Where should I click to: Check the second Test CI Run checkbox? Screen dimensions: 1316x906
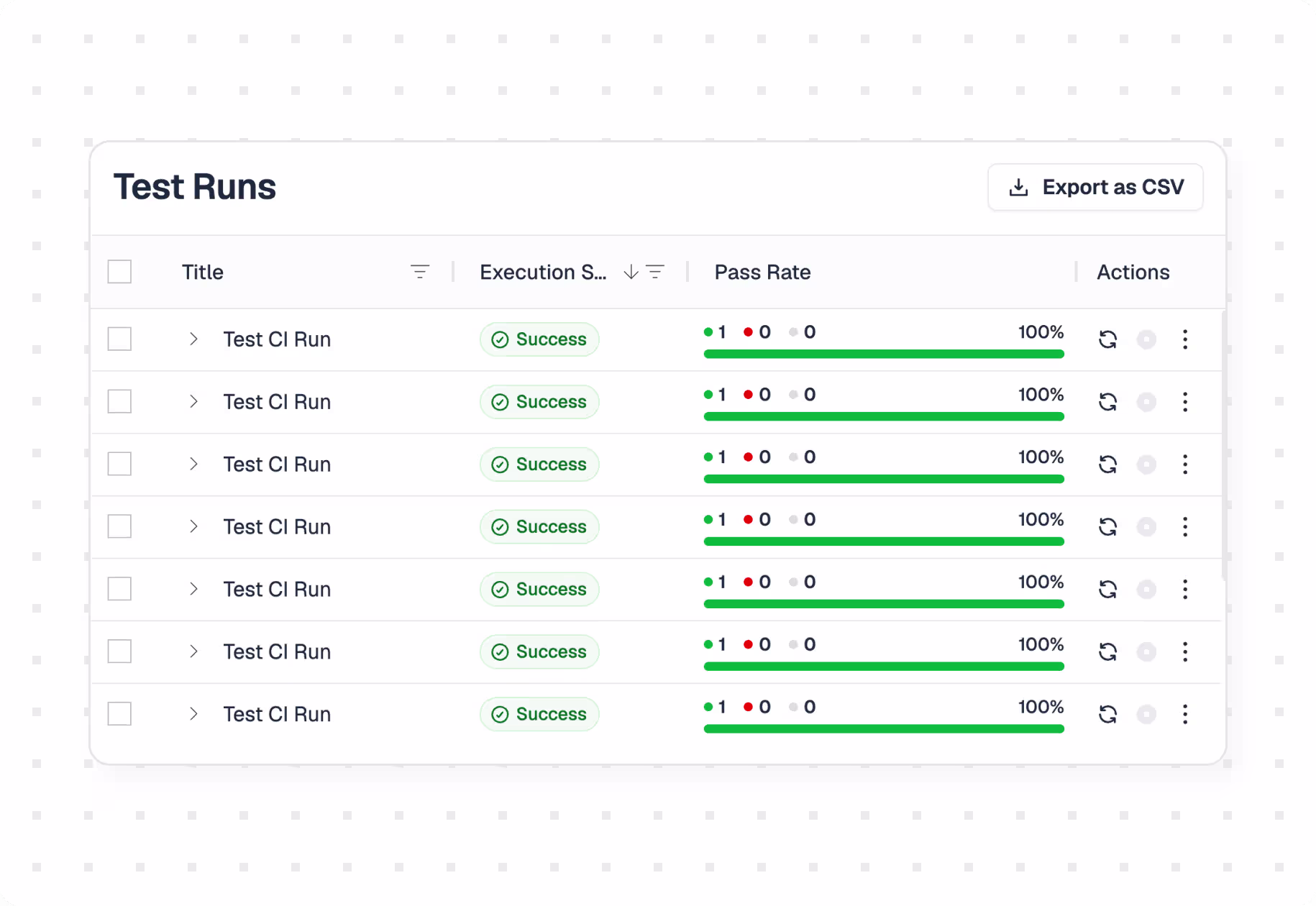pos(119,401)
